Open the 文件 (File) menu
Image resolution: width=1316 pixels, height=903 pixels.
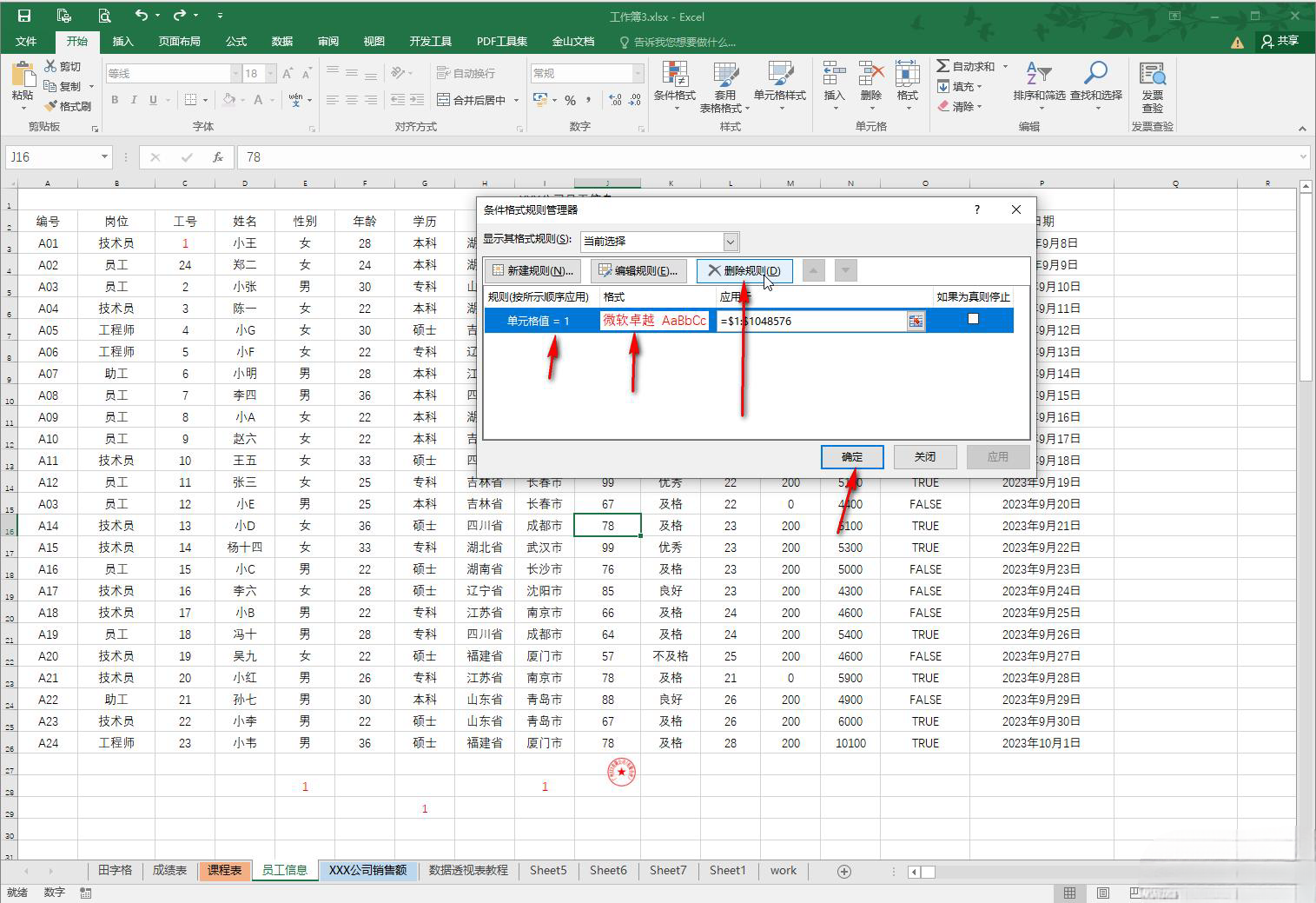[x=26, y=41]
